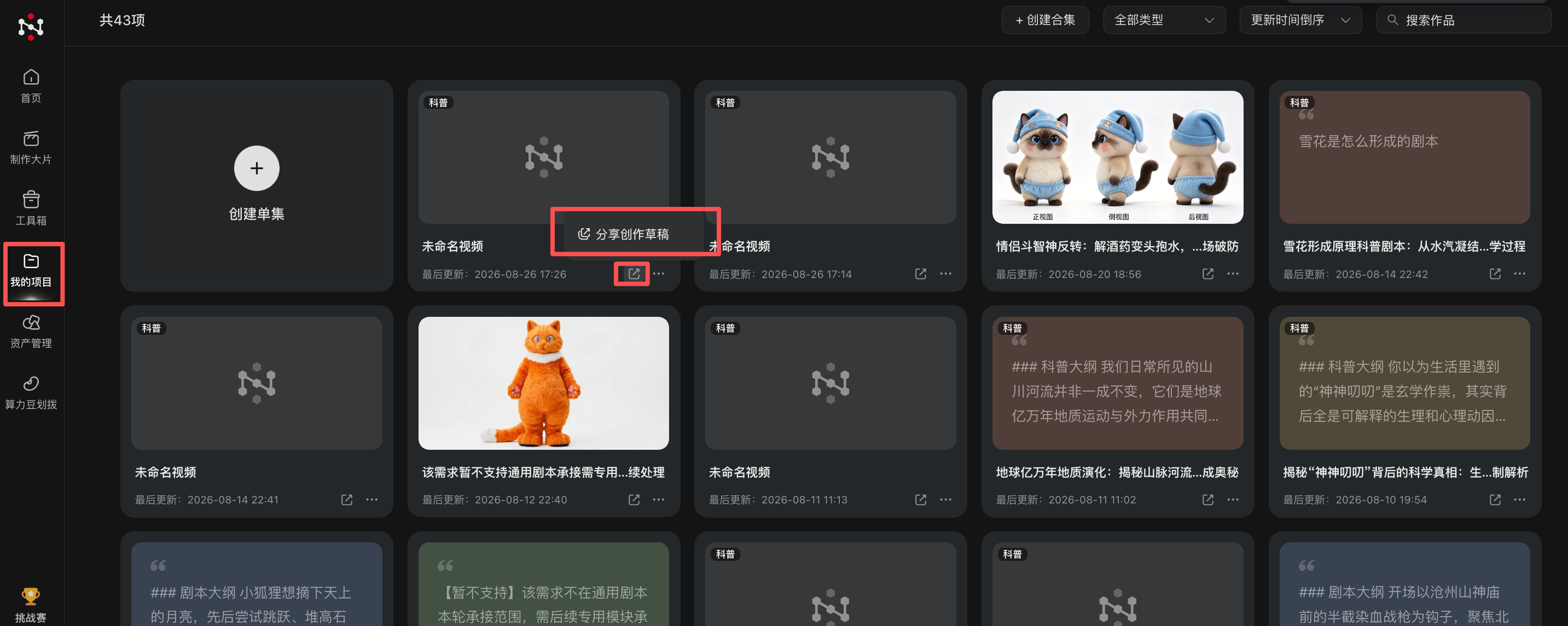Open 制作大片 from the sidebar
Image resolution: width=1568 pixels, height=626 pixels.
(31, 147)
